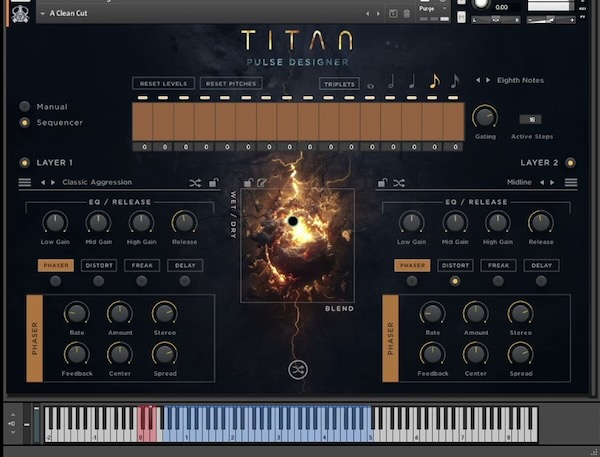
Task: Click Active Steps value box
Action: (531, 119)
